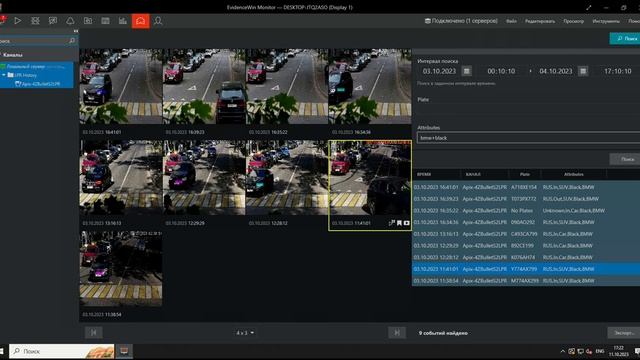Open the live playback mode icon
This screenshot has height=360, width=640.
point(18,20)
